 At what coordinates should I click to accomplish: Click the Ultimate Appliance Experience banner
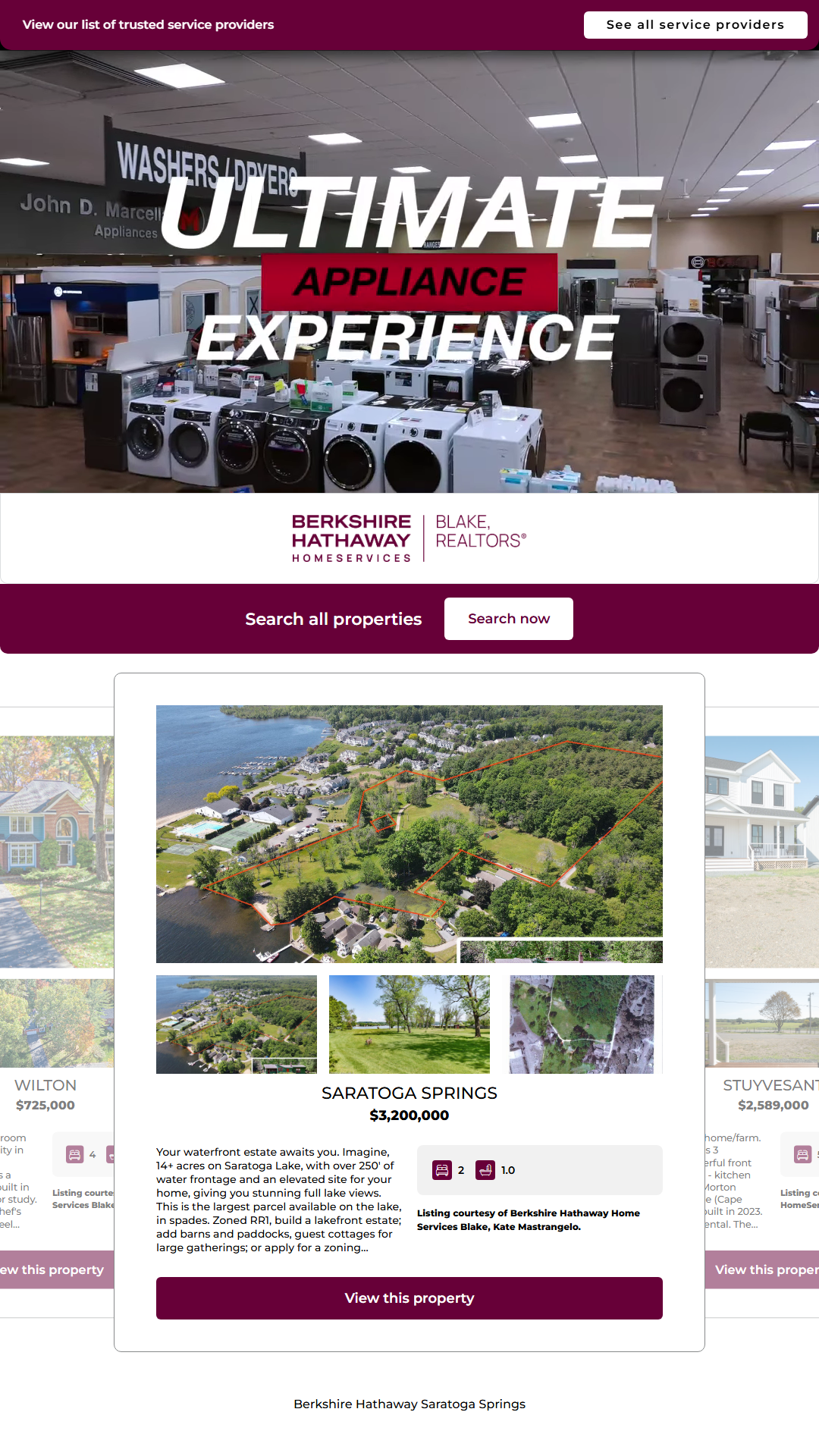[409, 271]
